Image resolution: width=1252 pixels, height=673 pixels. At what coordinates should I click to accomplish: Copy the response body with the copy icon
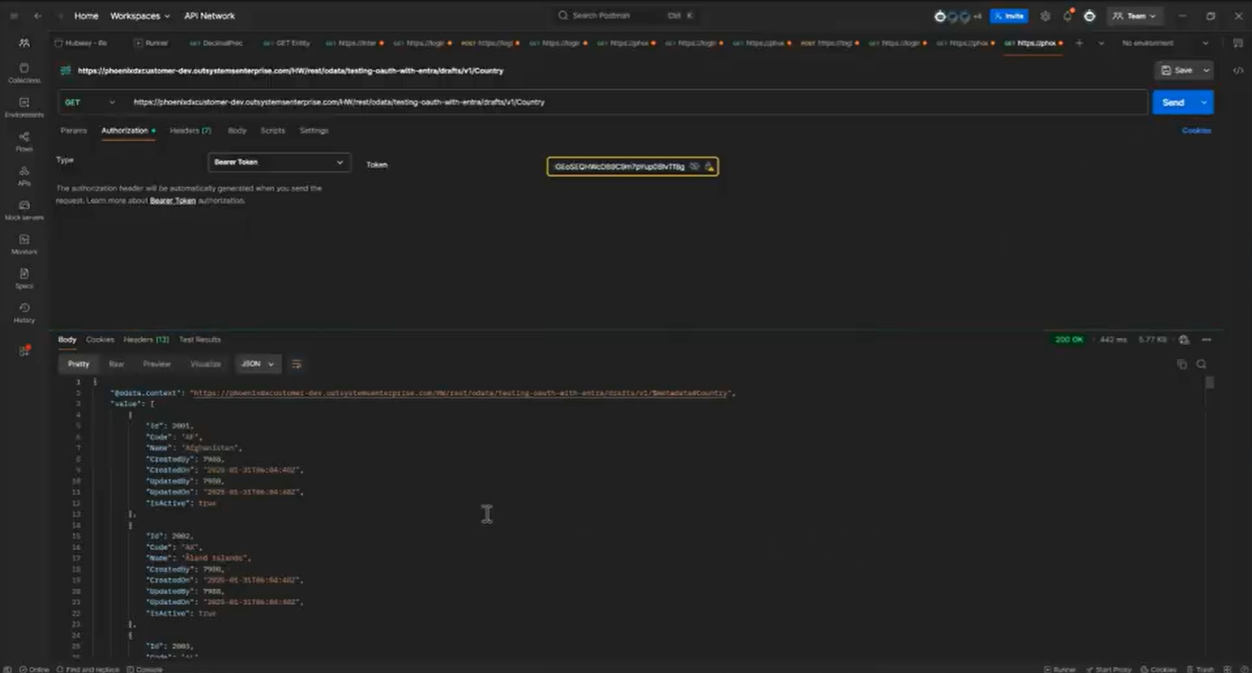click(1182, 364)
